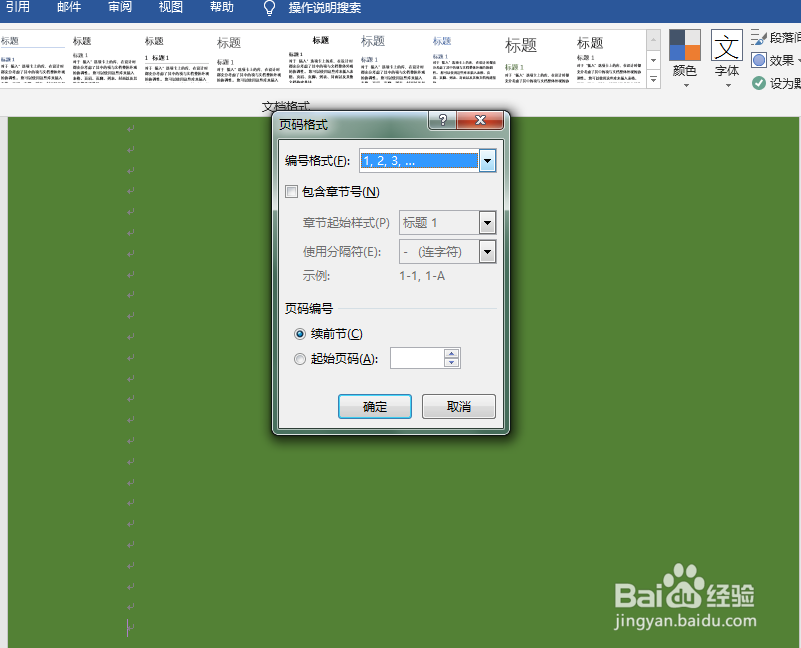Open the 使用分隔符 dropdown
This screenshot has width=801, height=648.
coord(487,251)
